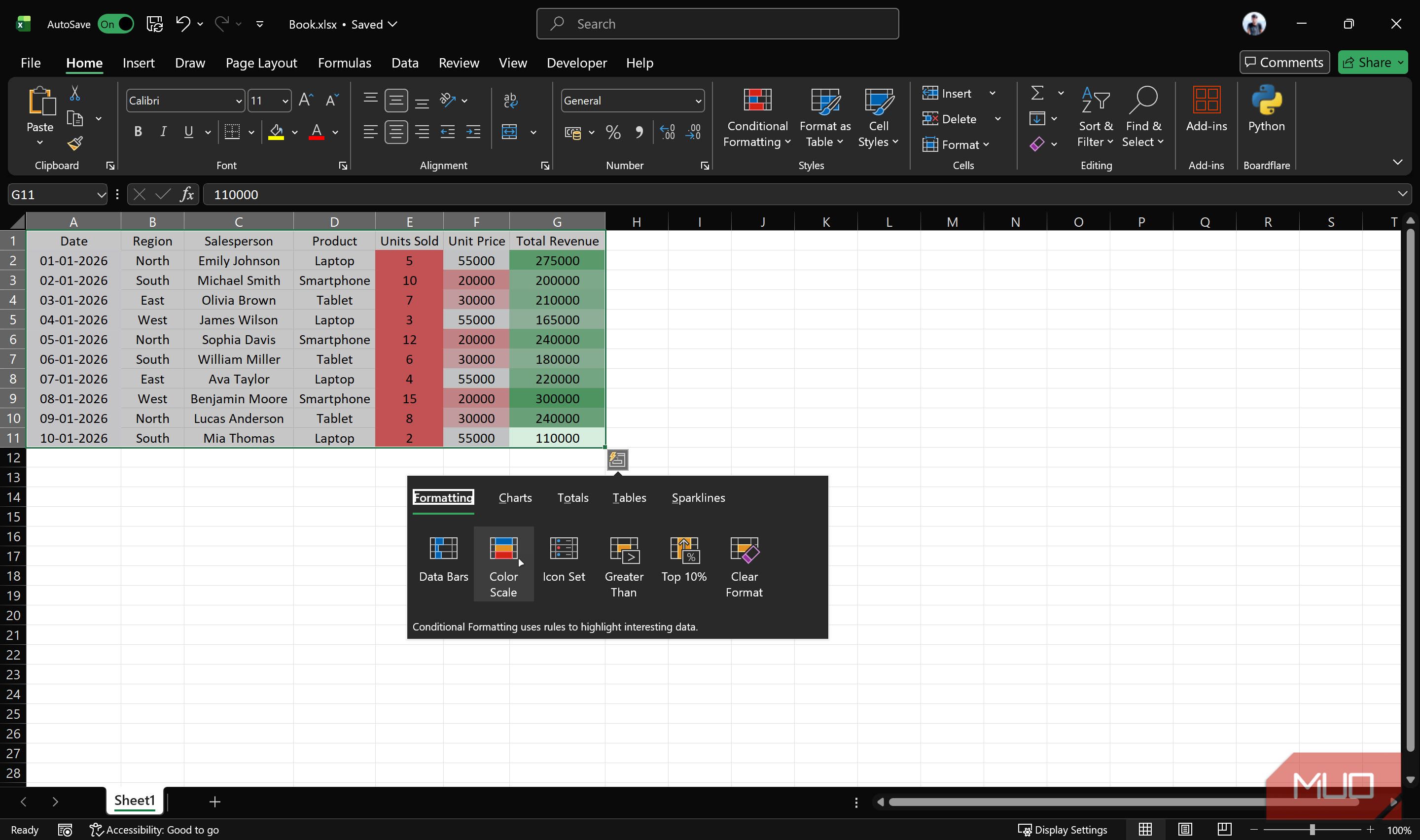The height and width of the screenshot is (840, 1420).
Task: Open the Formulas ribbon tab
Action: pos(344,63)
